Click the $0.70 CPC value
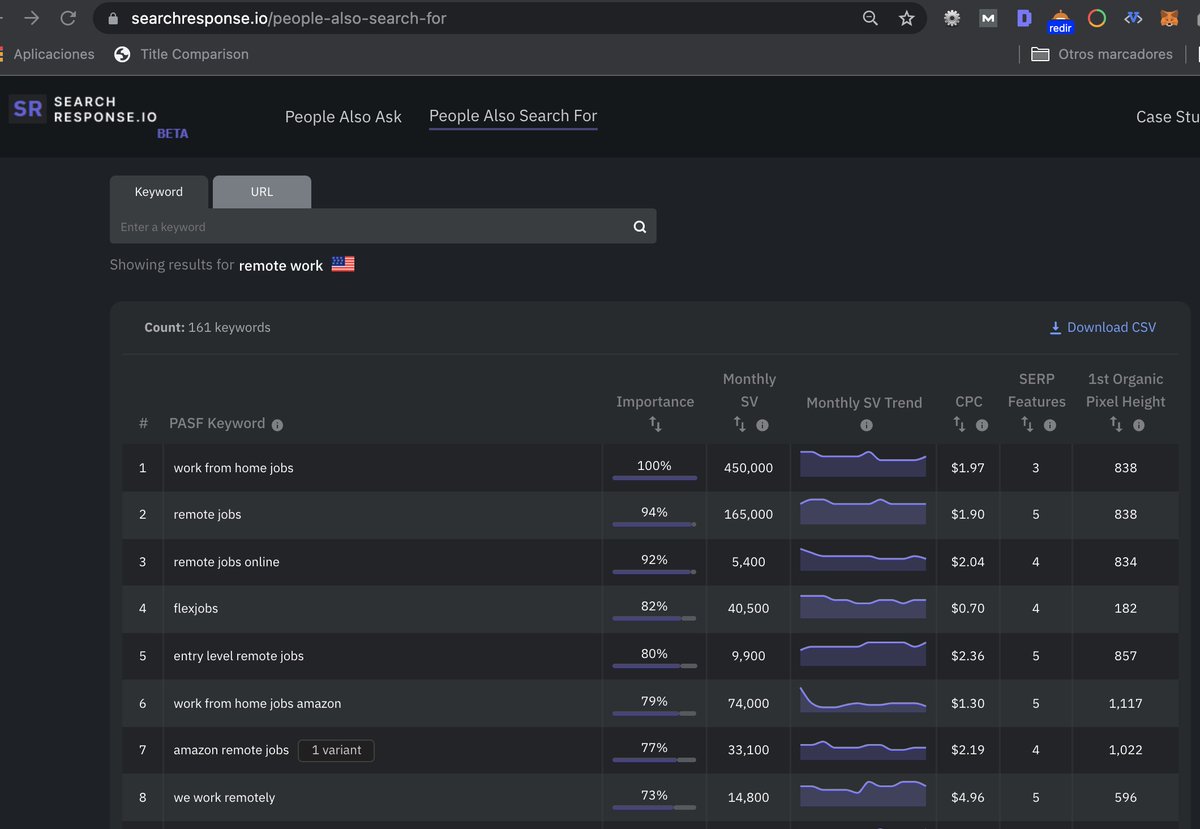The width and height of the screenshot is (1200, 829). (x=968, y=609)
